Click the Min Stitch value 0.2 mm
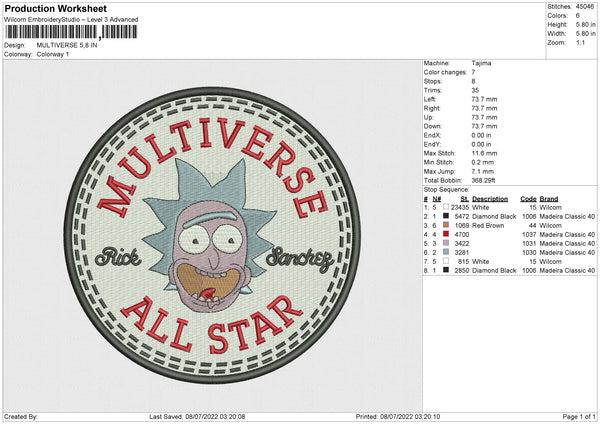The height and width of the screenshot is (424, 600). tap(483, 162)
